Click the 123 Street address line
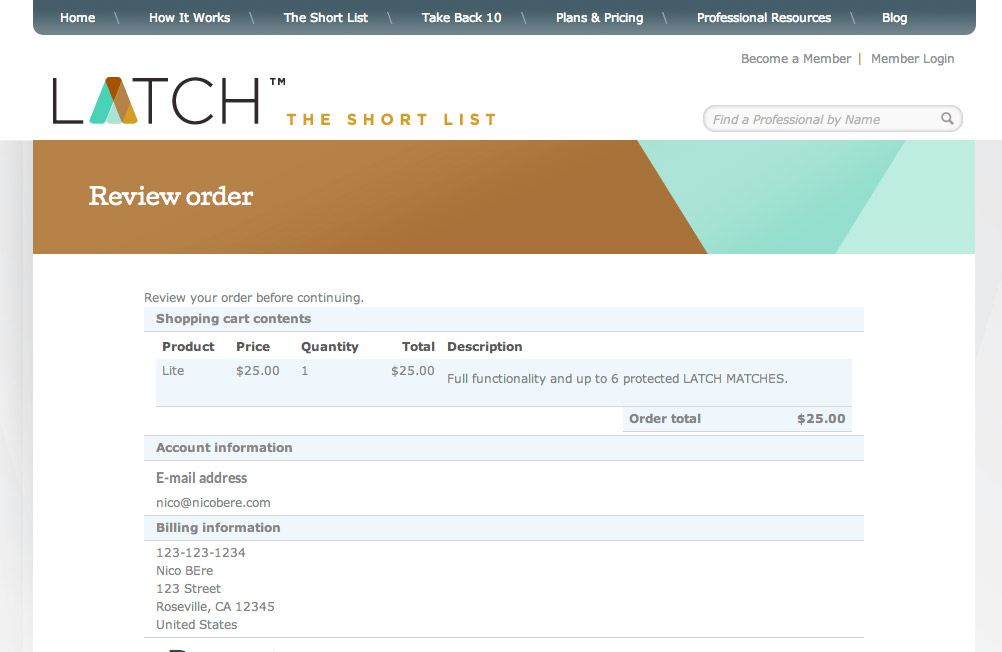Screen dimensions: 1002x652 (x=189, y=589)
